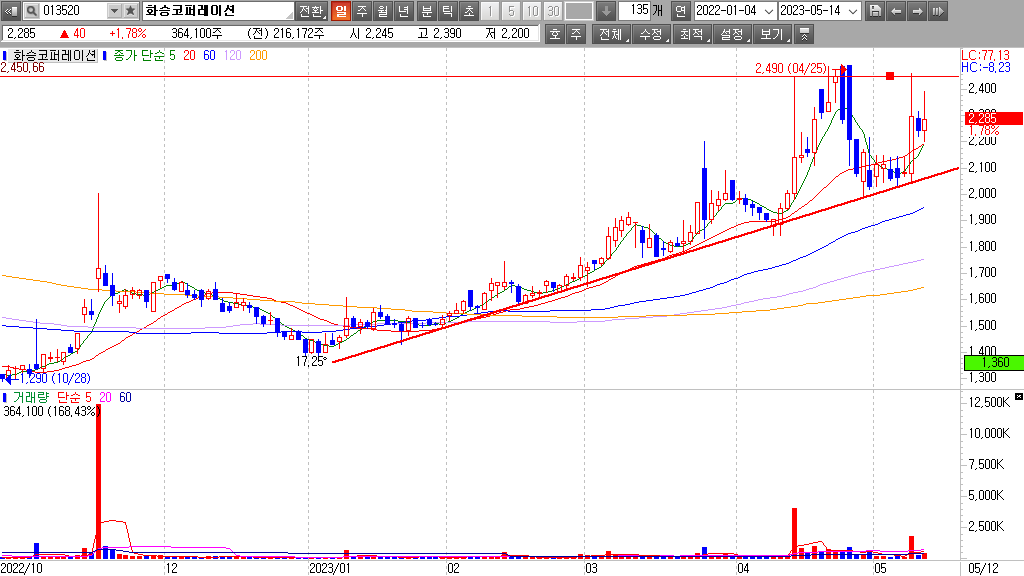This screenshot has width=1024, height=576.
Task: Open the 설정 menu
Action: pyautogui.click(x=732, y=34)
